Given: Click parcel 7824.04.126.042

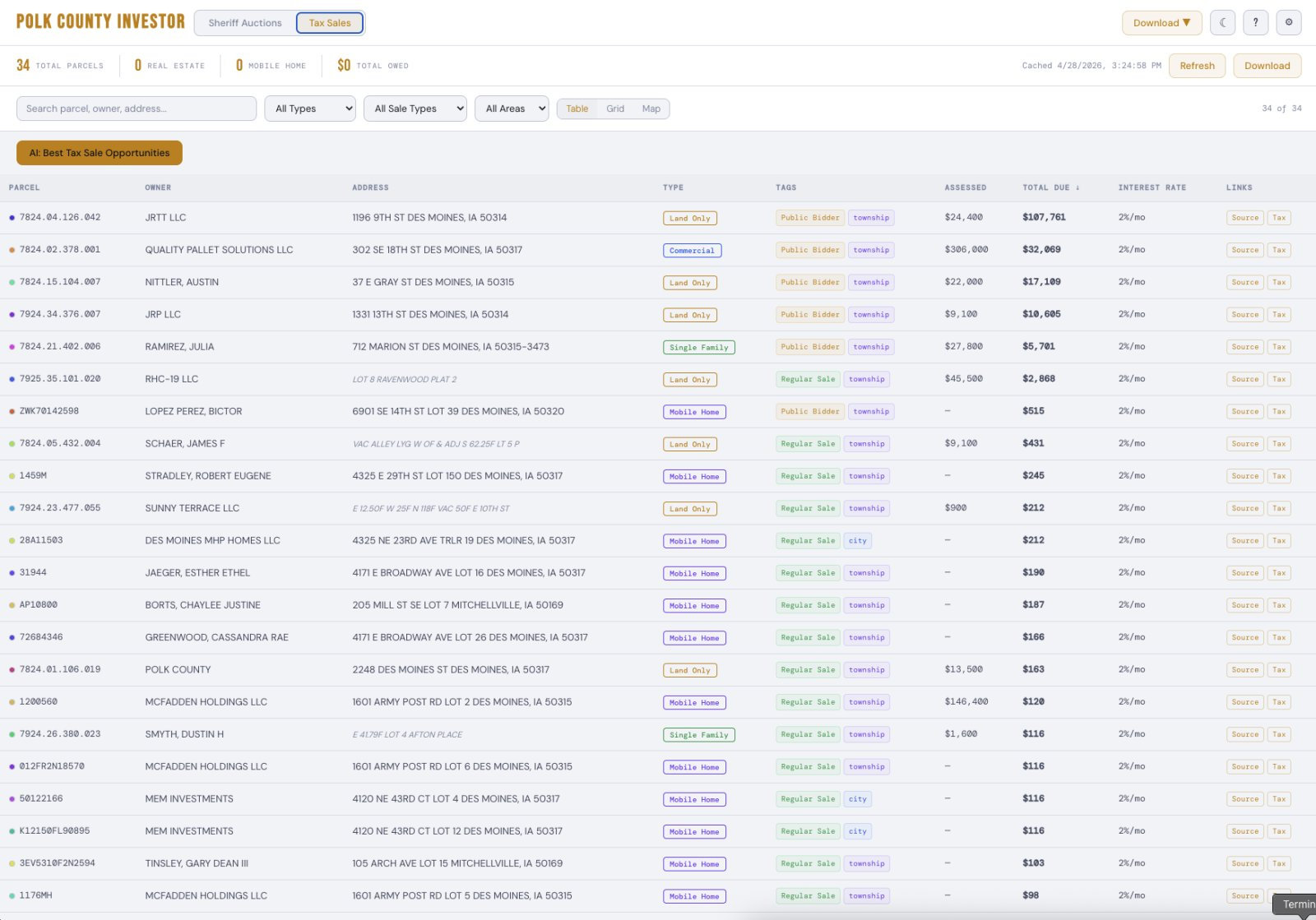Looking at the screenshot, I should [x=60, y=218].
